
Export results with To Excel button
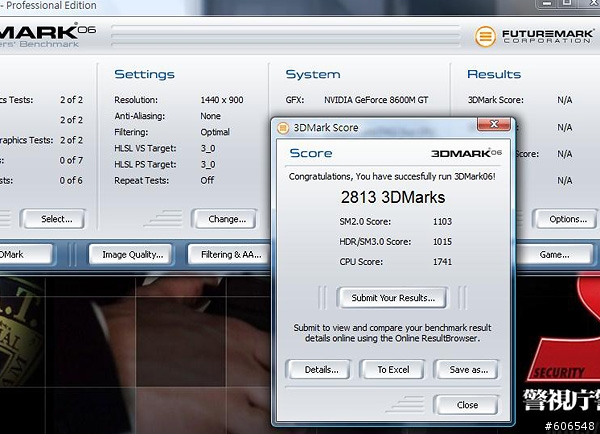click(393, 369)
